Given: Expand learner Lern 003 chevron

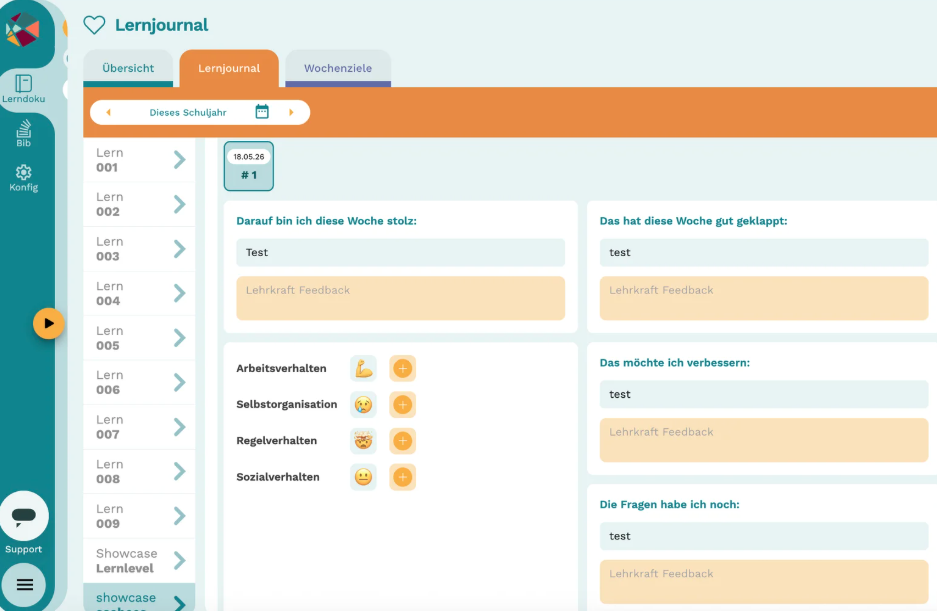Looking at the screenshot, I should (x=179, y=249).
